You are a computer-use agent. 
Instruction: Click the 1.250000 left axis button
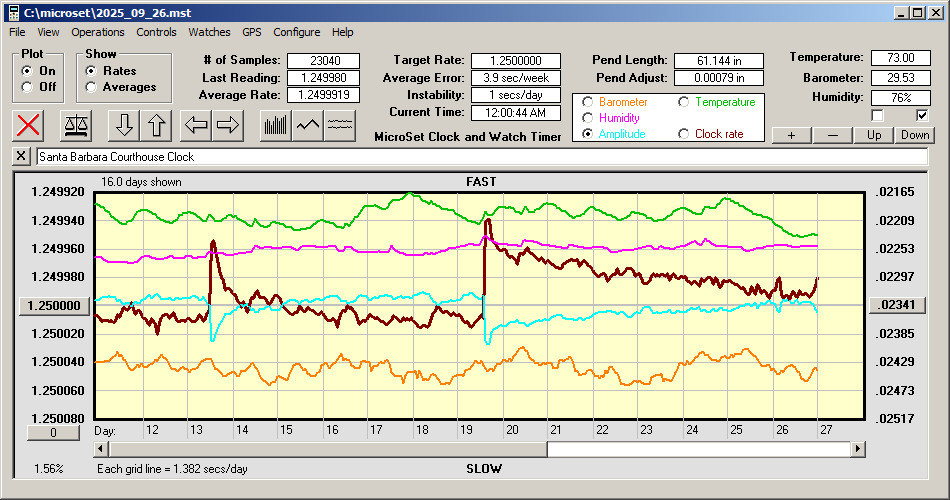coord(55,306)
